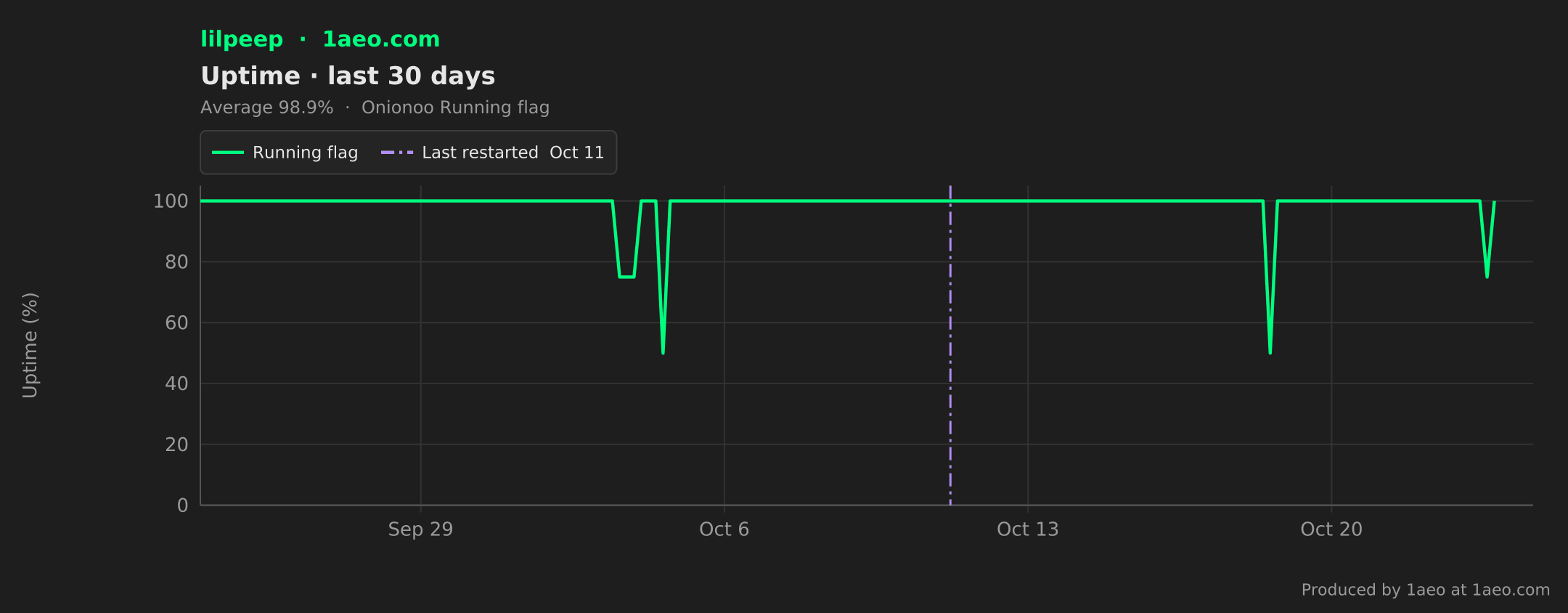
Task: Click the '80' y-axis tick label
Action: [x=176, y=262]
